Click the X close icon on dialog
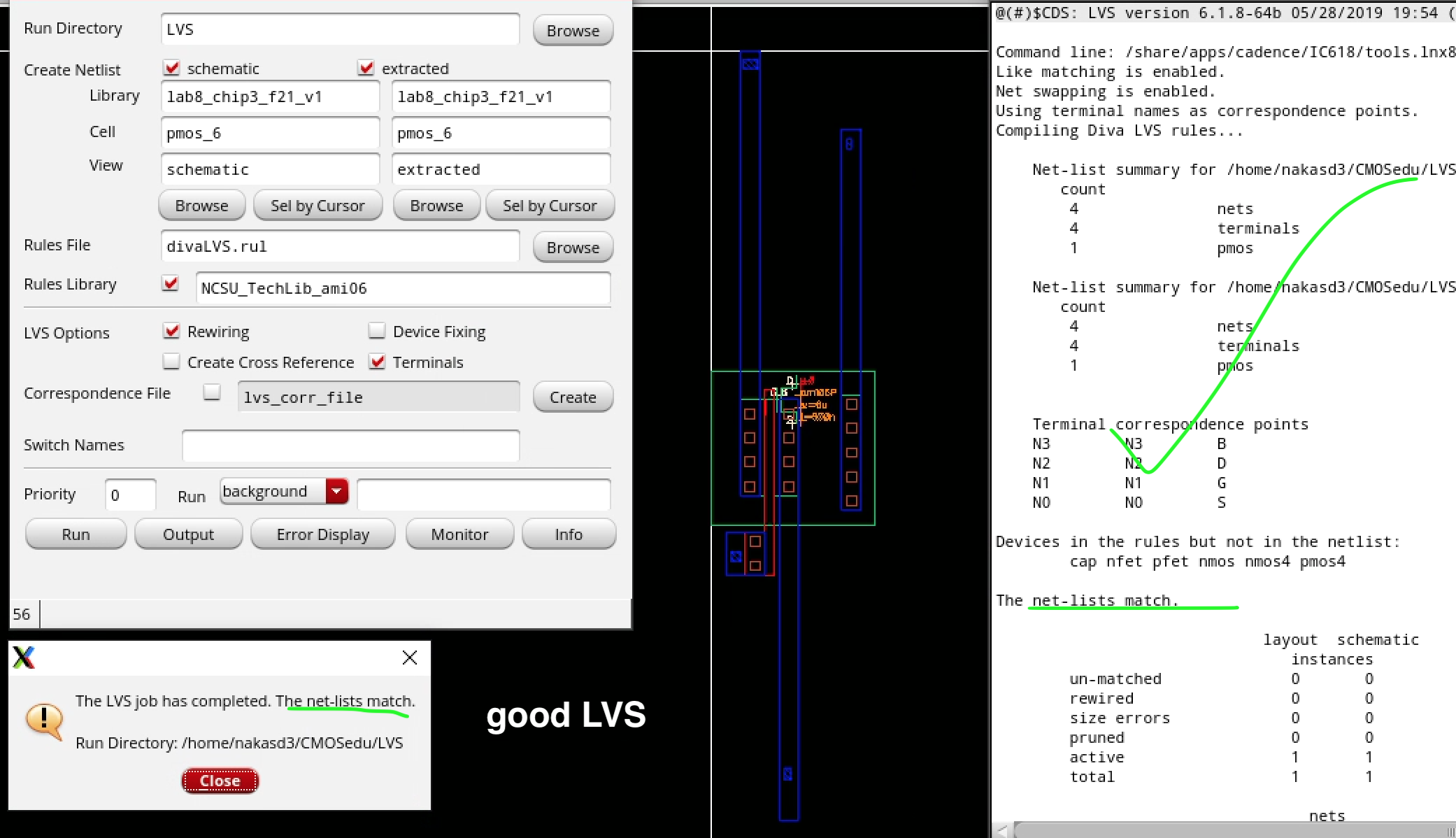 point(410,658)
